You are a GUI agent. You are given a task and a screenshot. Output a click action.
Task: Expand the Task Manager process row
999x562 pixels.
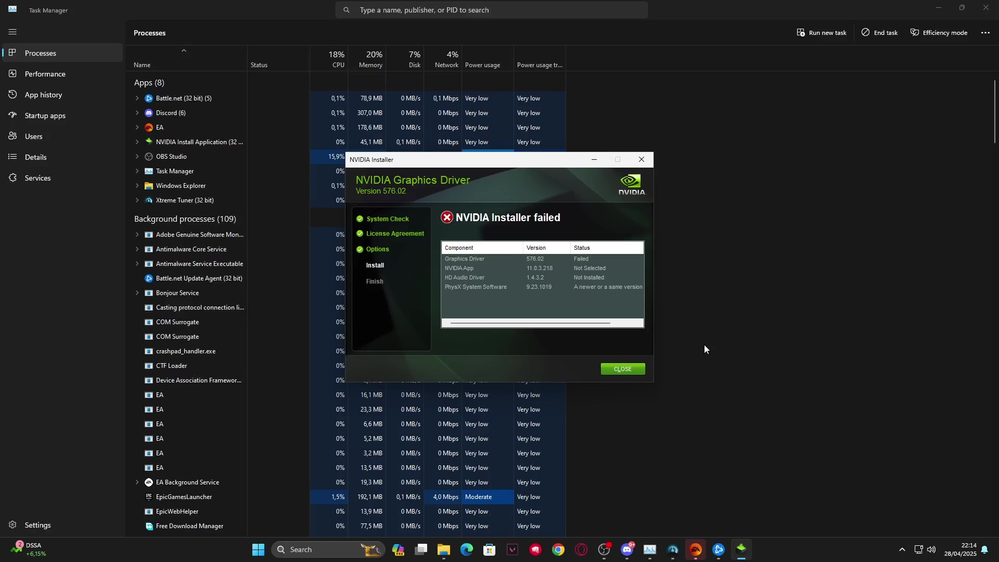137,171
